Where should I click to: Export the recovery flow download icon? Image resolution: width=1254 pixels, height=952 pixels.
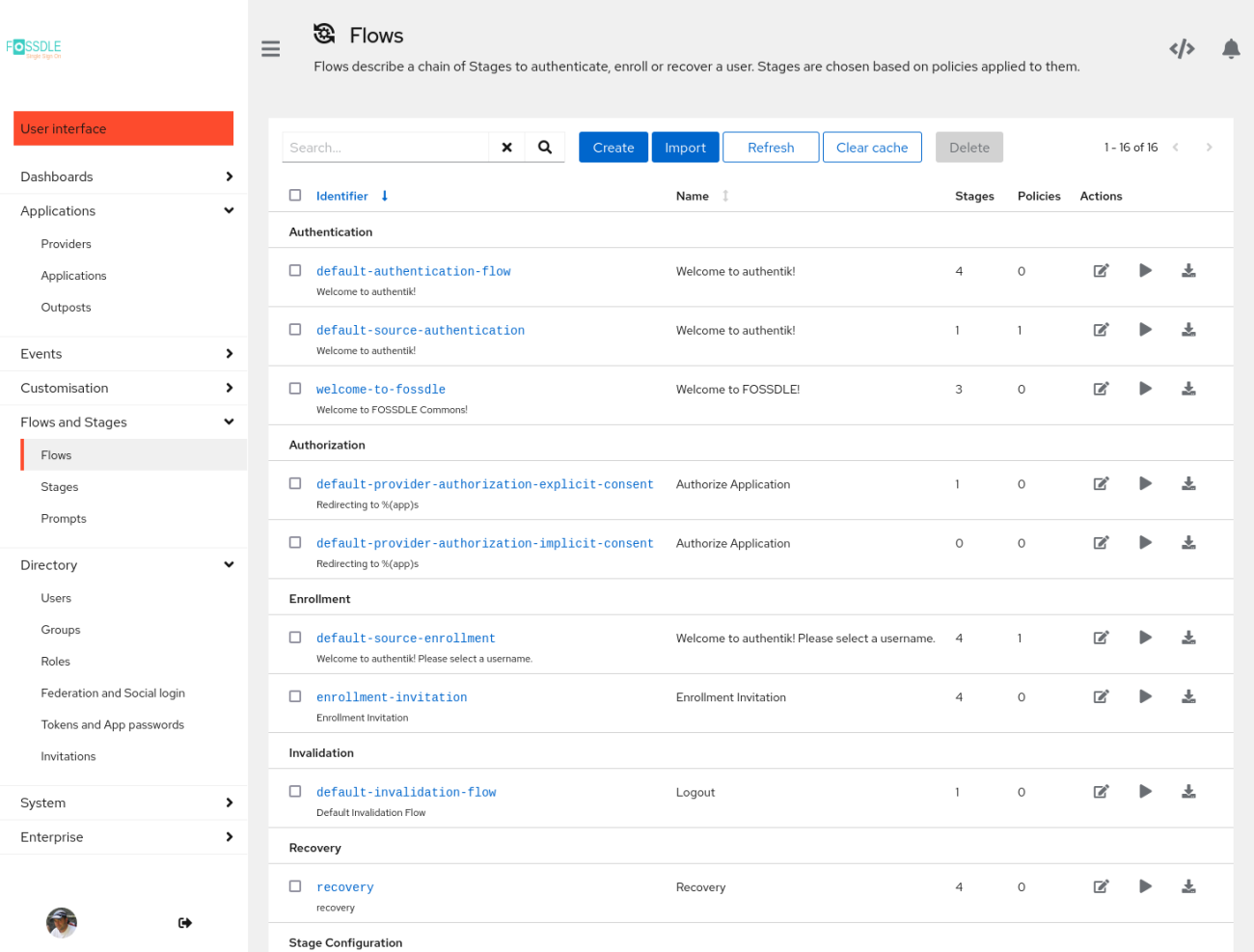point(1188,886)
